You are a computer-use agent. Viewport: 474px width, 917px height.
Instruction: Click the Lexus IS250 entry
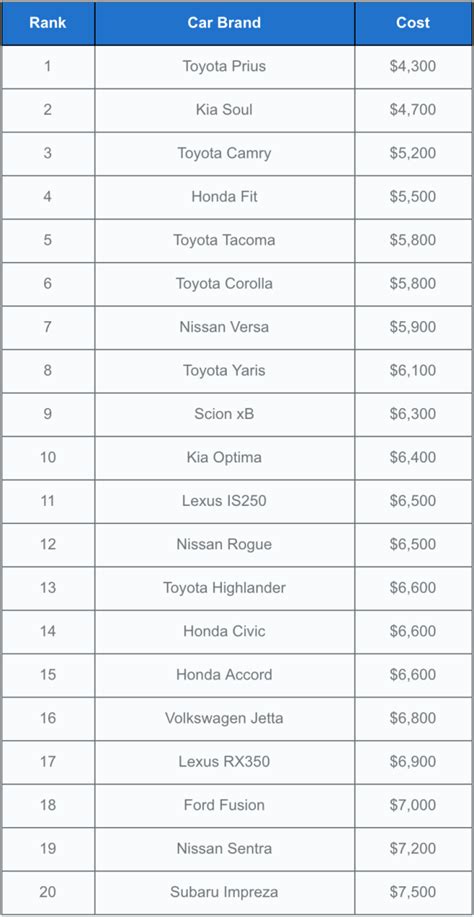(x=224, y=501)
